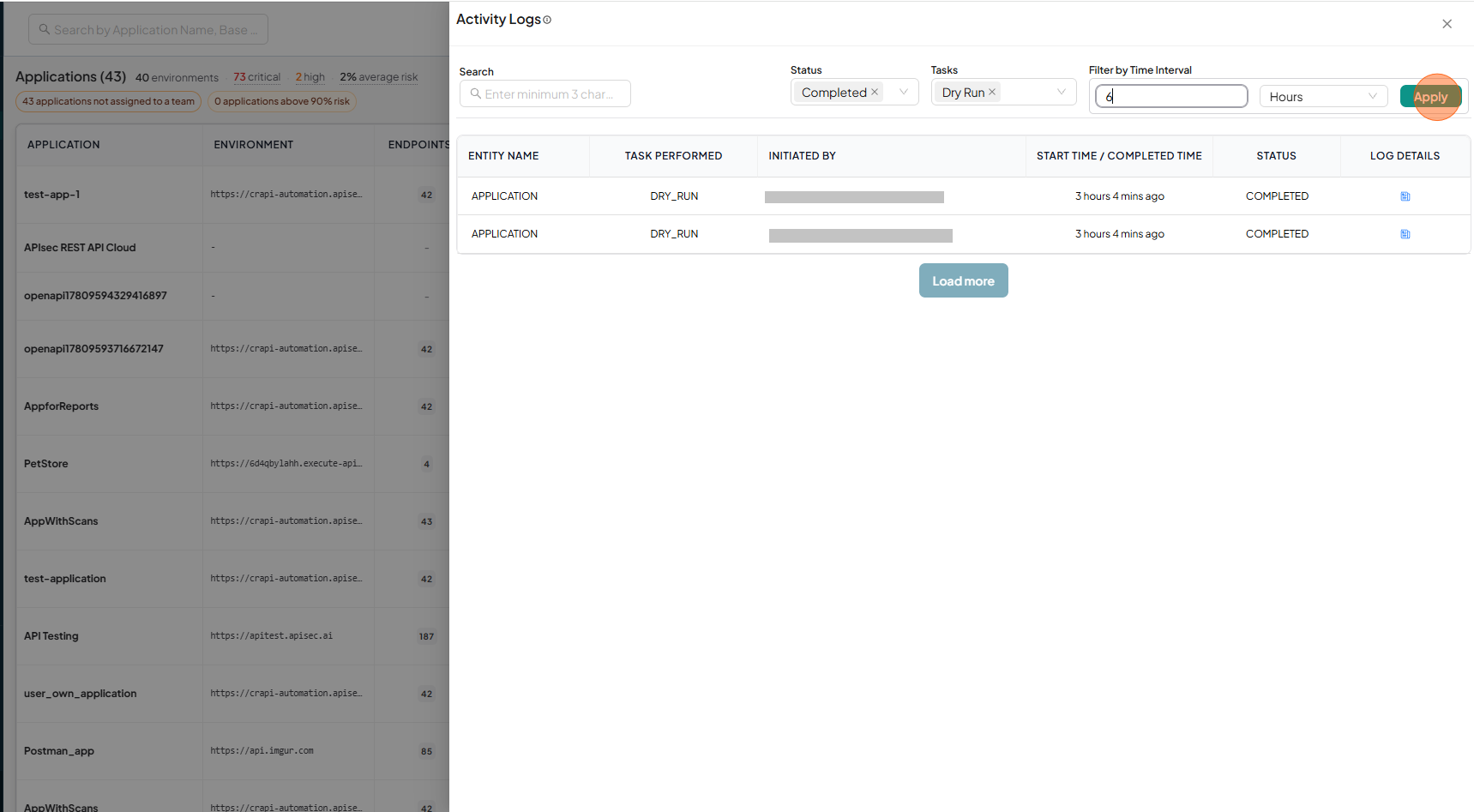Click 73 critical link in summary
The width and height of the screenshot is (1474, 812).
[257, 77]
